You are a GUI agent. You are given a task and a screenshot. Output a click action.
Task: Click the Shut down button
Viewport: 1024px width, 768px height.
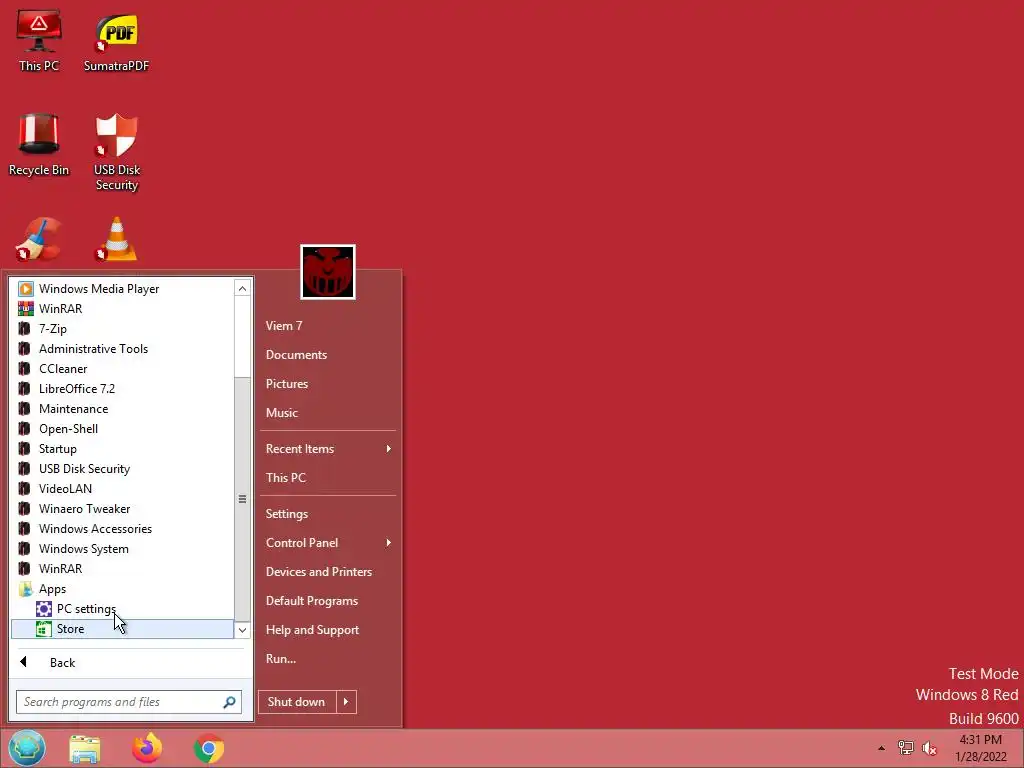pos(297,702)
